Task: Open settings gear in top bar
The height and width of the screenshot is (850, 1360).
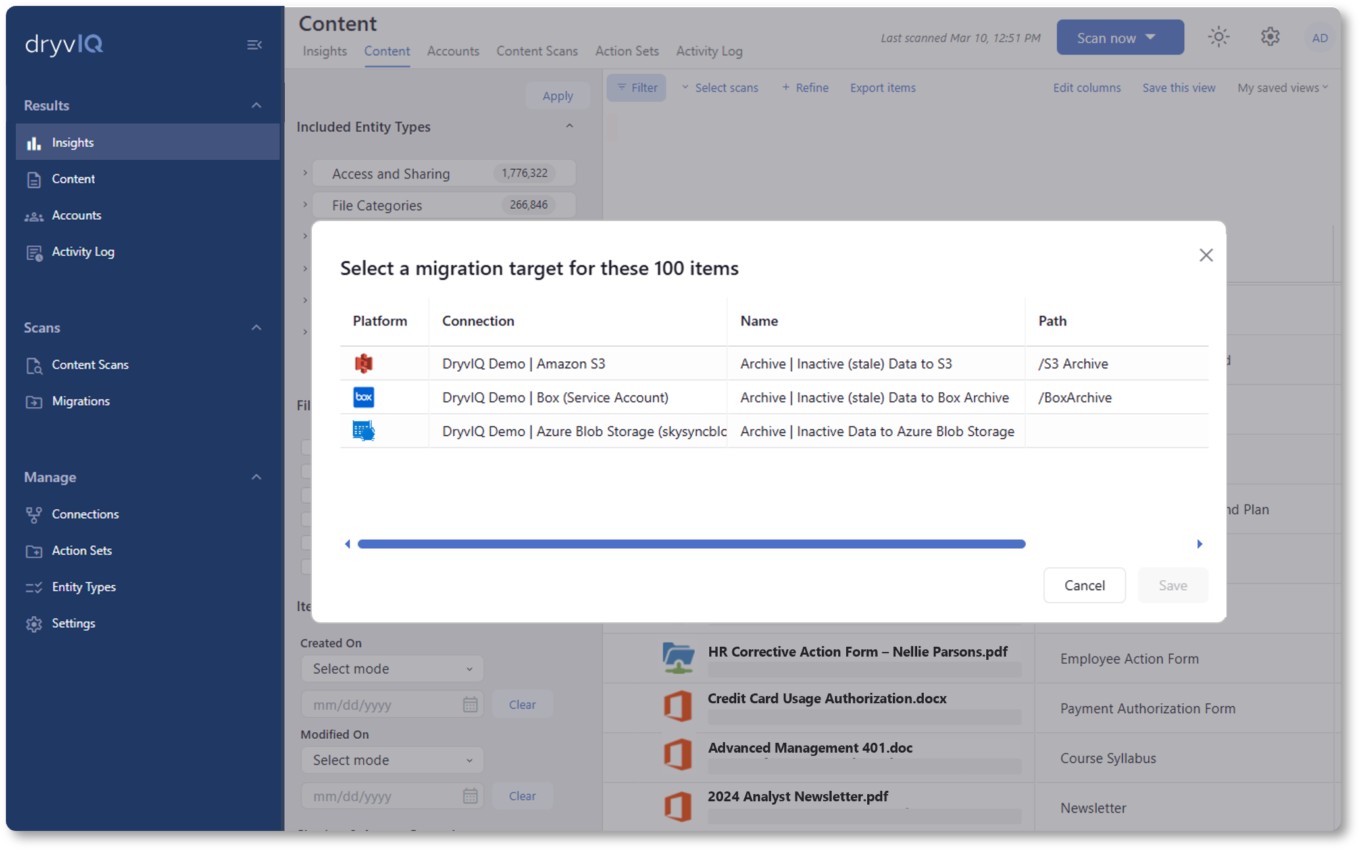Action: [x=1270, y=37]
